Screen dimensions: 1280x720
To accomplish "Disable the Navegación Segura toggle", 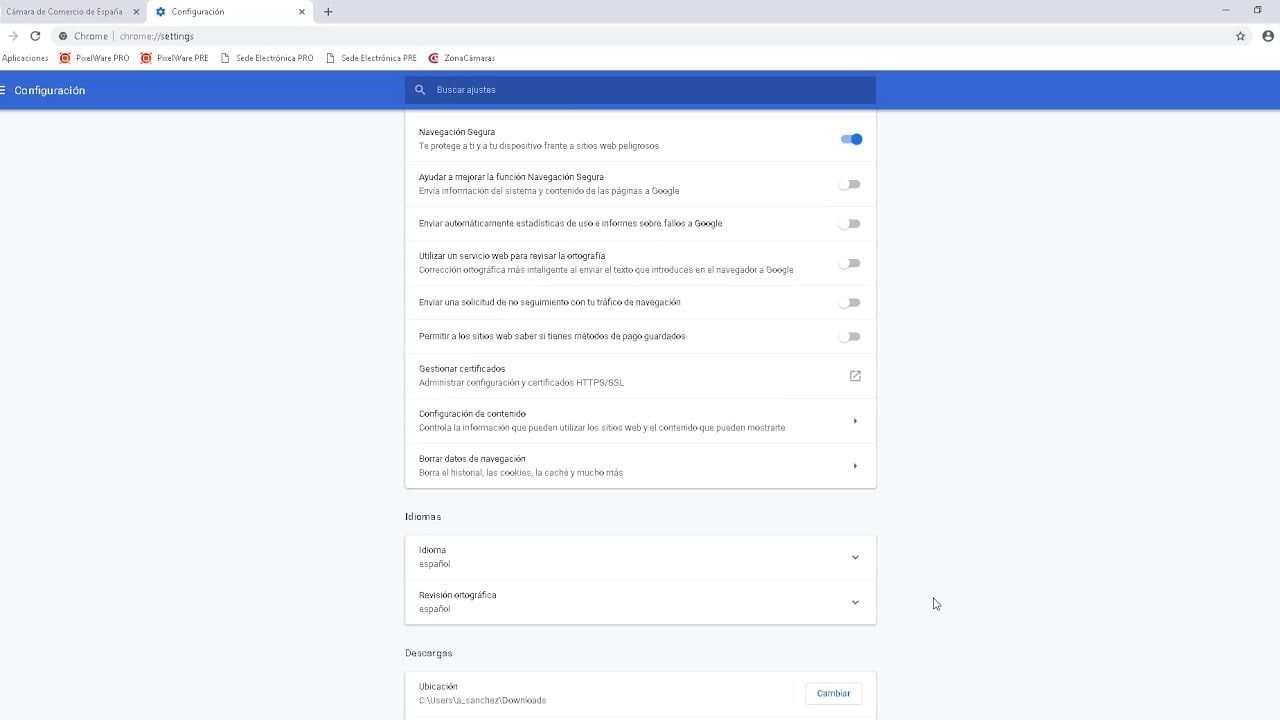I will point(851,139).
